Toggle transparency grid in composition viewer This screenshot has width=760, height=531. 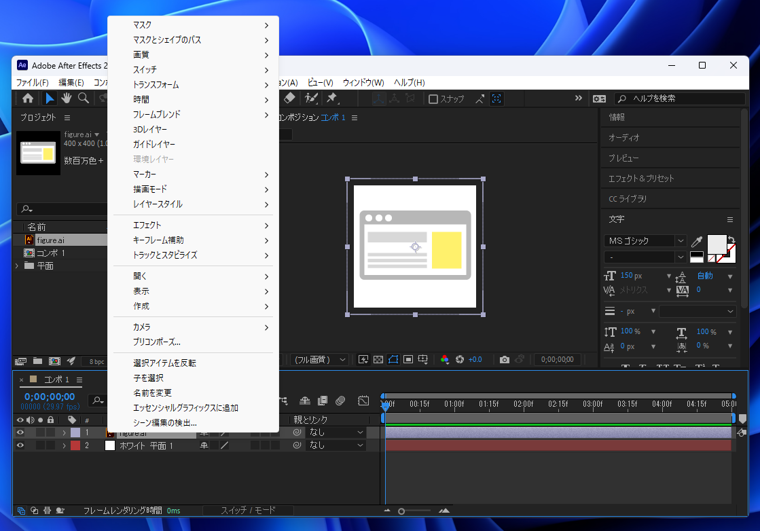[378, 359]
